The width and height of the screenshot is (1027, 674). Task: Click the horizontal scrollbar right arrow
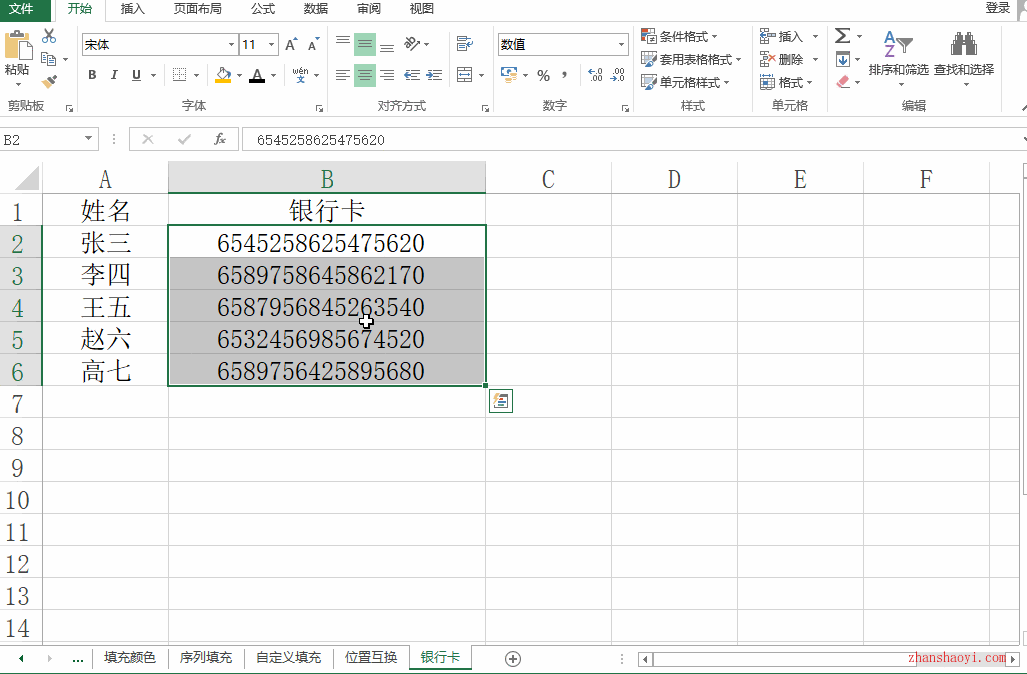(1013, 659)
